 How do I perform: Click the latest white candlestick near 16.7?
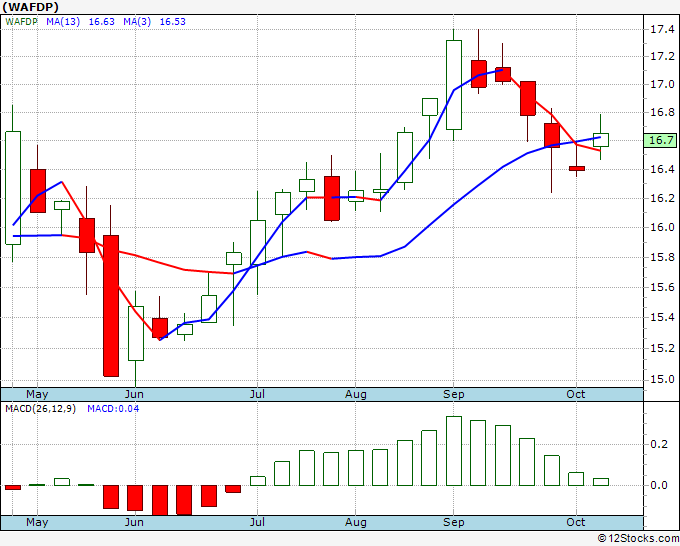point(601,140)
